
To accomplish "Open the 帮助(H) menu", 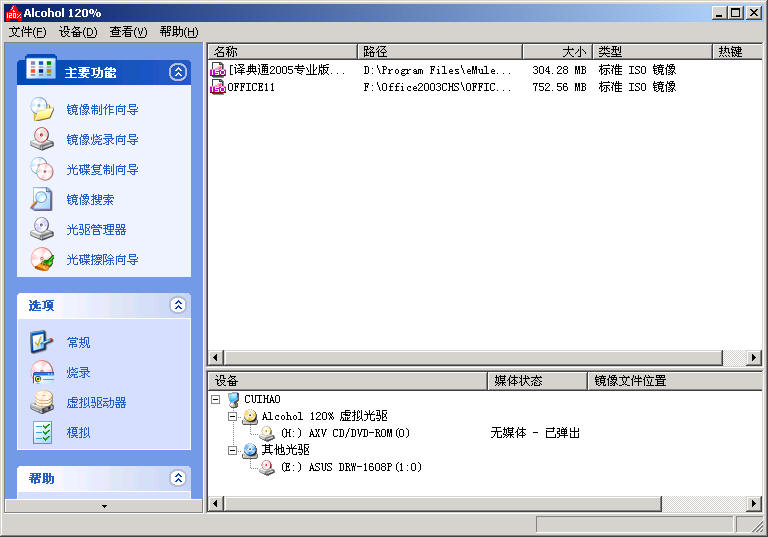I will coord(179,32).
